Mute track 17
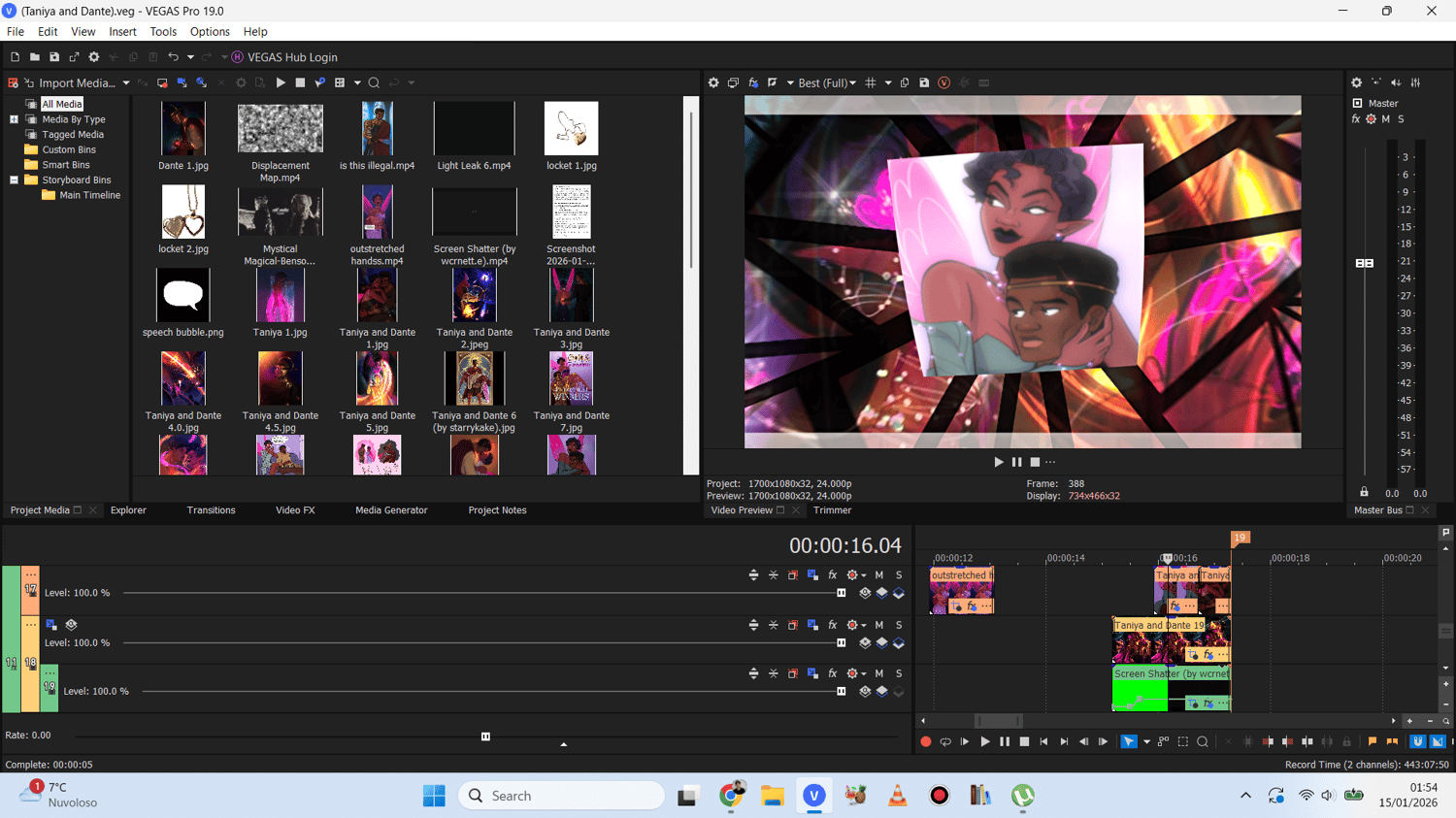The width and height of the screenshot is (1456, 818). 879,575
